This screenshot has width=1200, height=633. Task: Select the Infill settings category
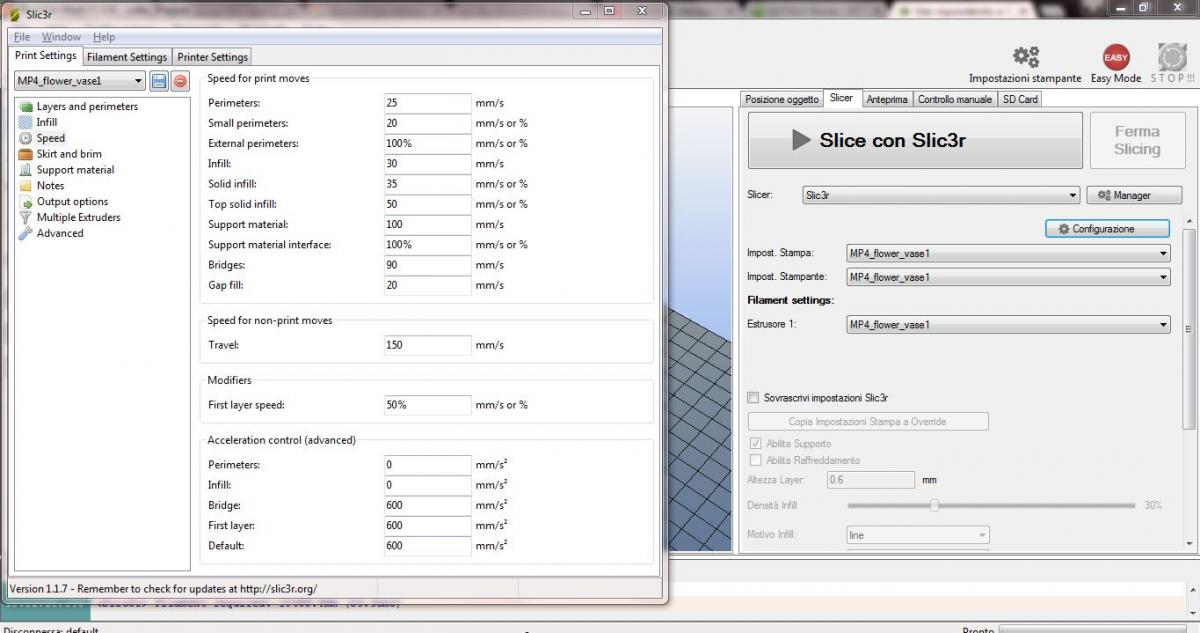click(x=46, y=122)
